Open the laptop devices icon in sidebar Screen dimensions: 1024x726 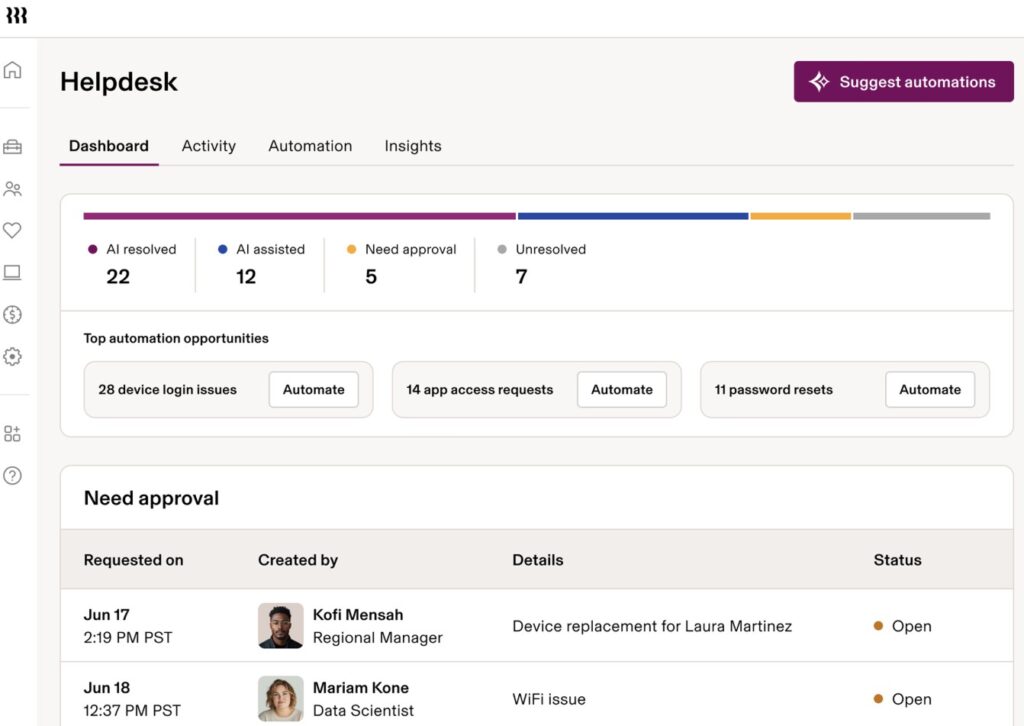[x=12, y=272]
